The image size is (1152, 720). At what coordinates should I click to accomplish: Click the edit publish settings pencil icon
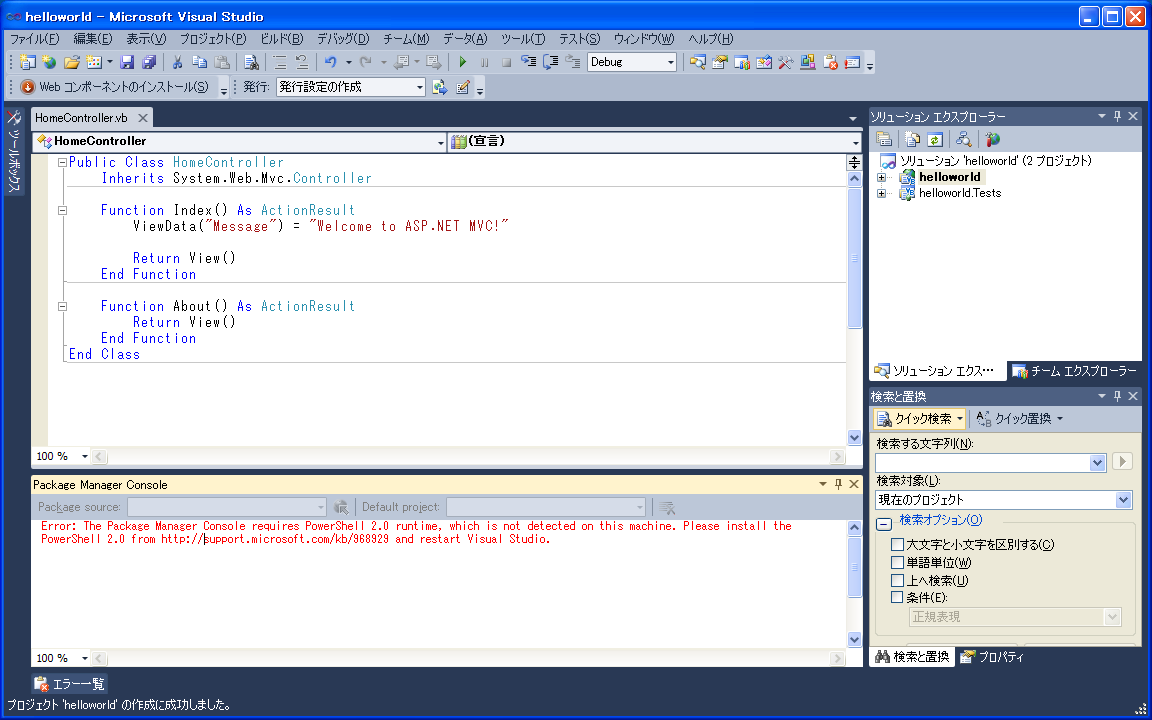tap(462, 87)
